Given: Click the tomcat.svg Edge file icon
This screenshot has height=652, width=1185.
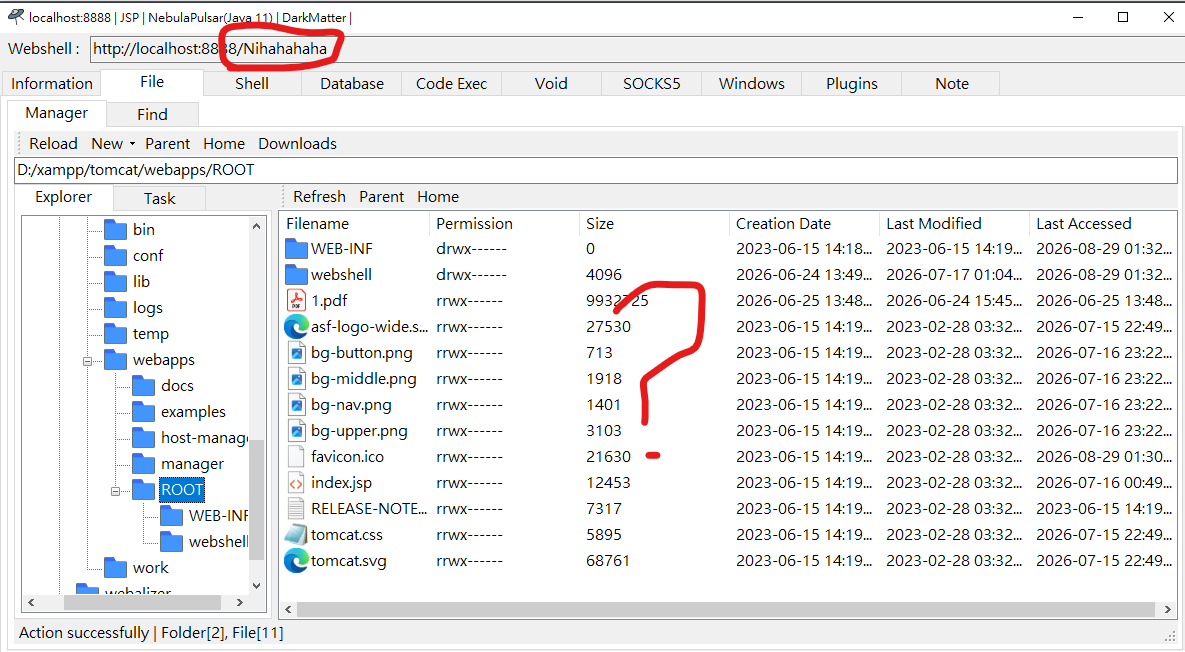Looking at the screenshot, I should (x=296, y=561).
